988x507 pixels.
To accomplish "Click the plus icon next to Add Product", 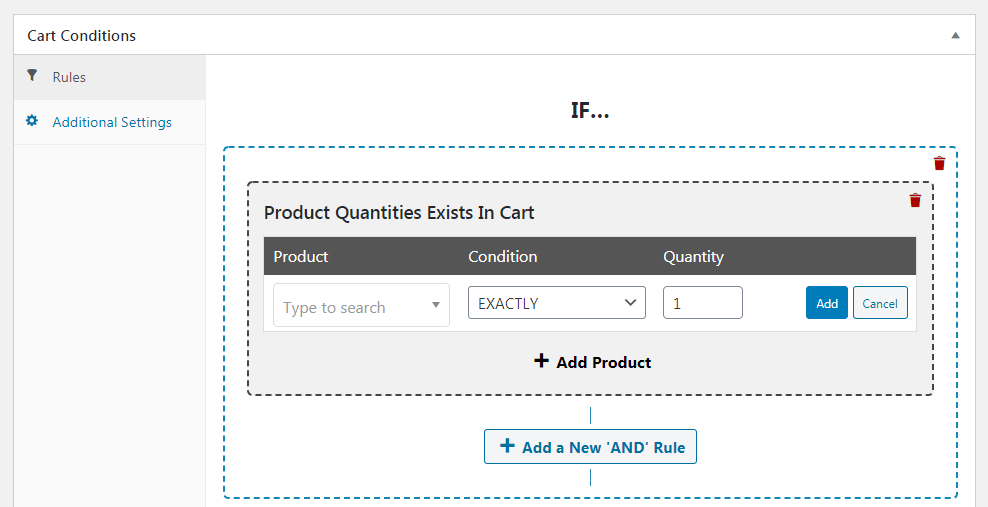I will 541,361.
